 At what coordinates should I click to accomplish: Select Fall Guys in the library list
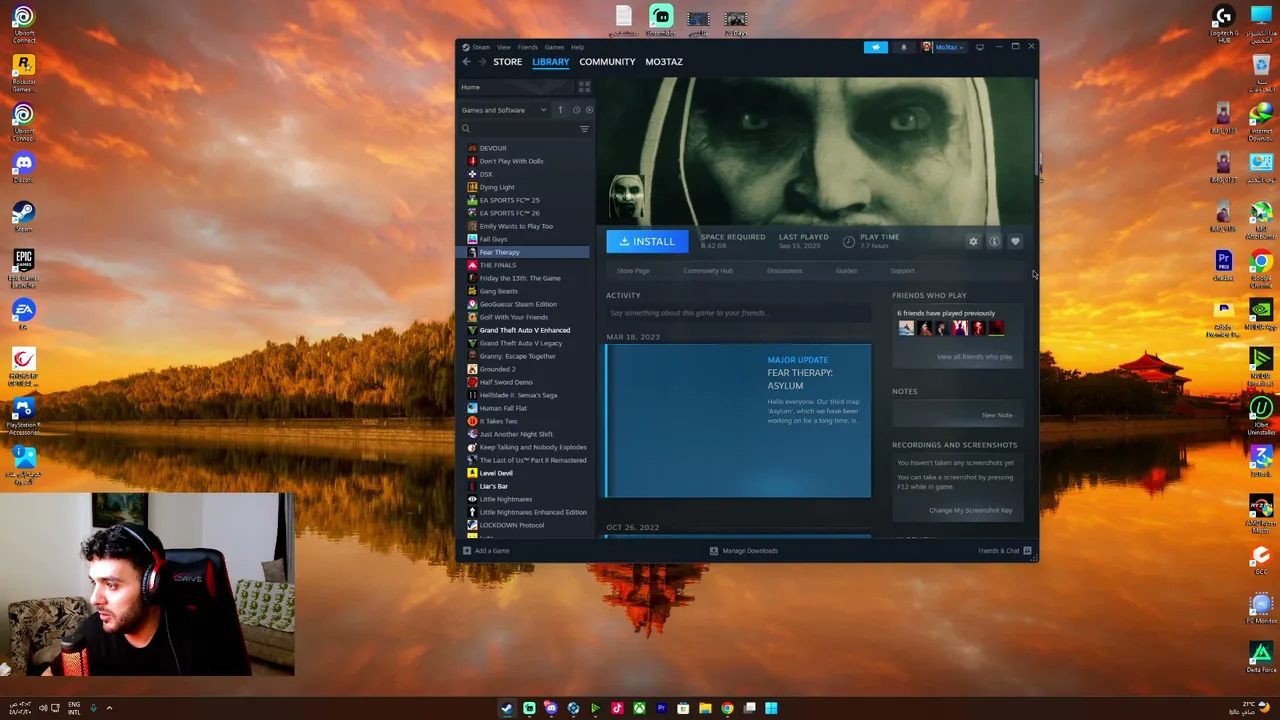(493, 239)
